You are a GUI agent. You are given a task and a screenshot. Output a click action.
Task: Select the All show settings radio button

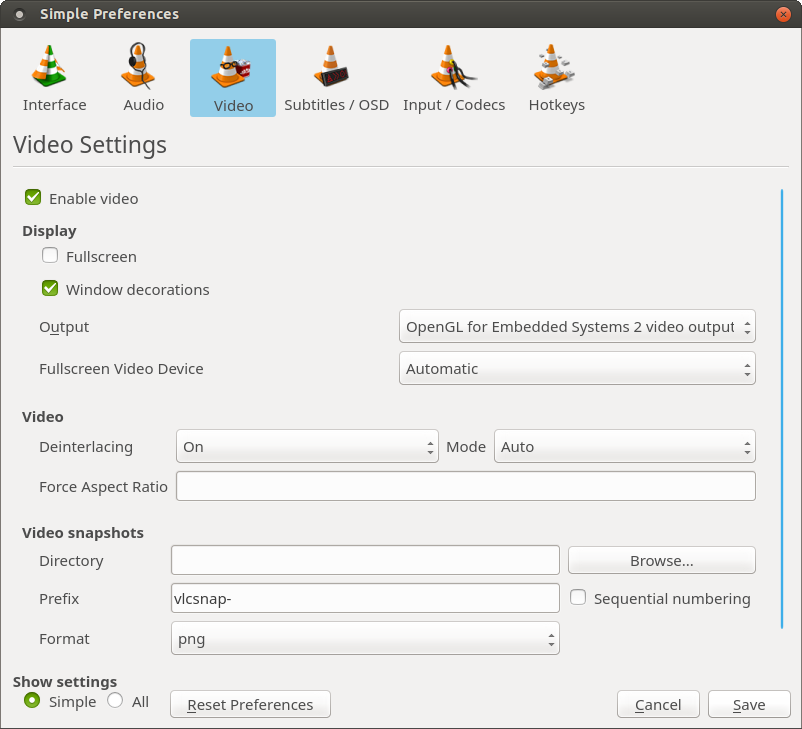click(x=115, y=701)
